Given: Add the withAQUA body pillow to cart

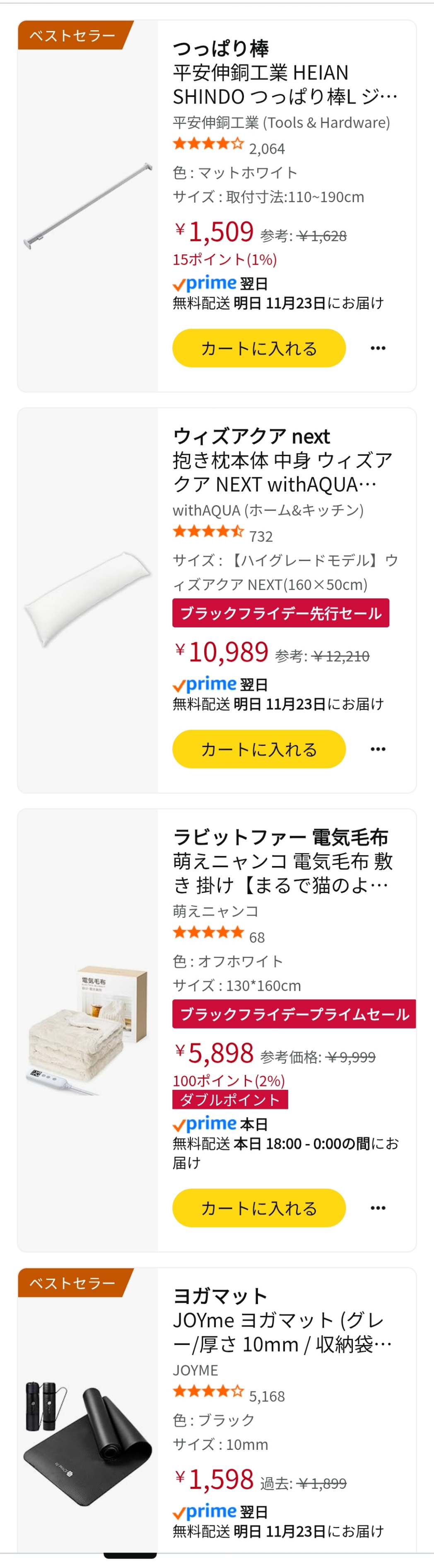Looking at the screenshot, I should tap(259, 749).
